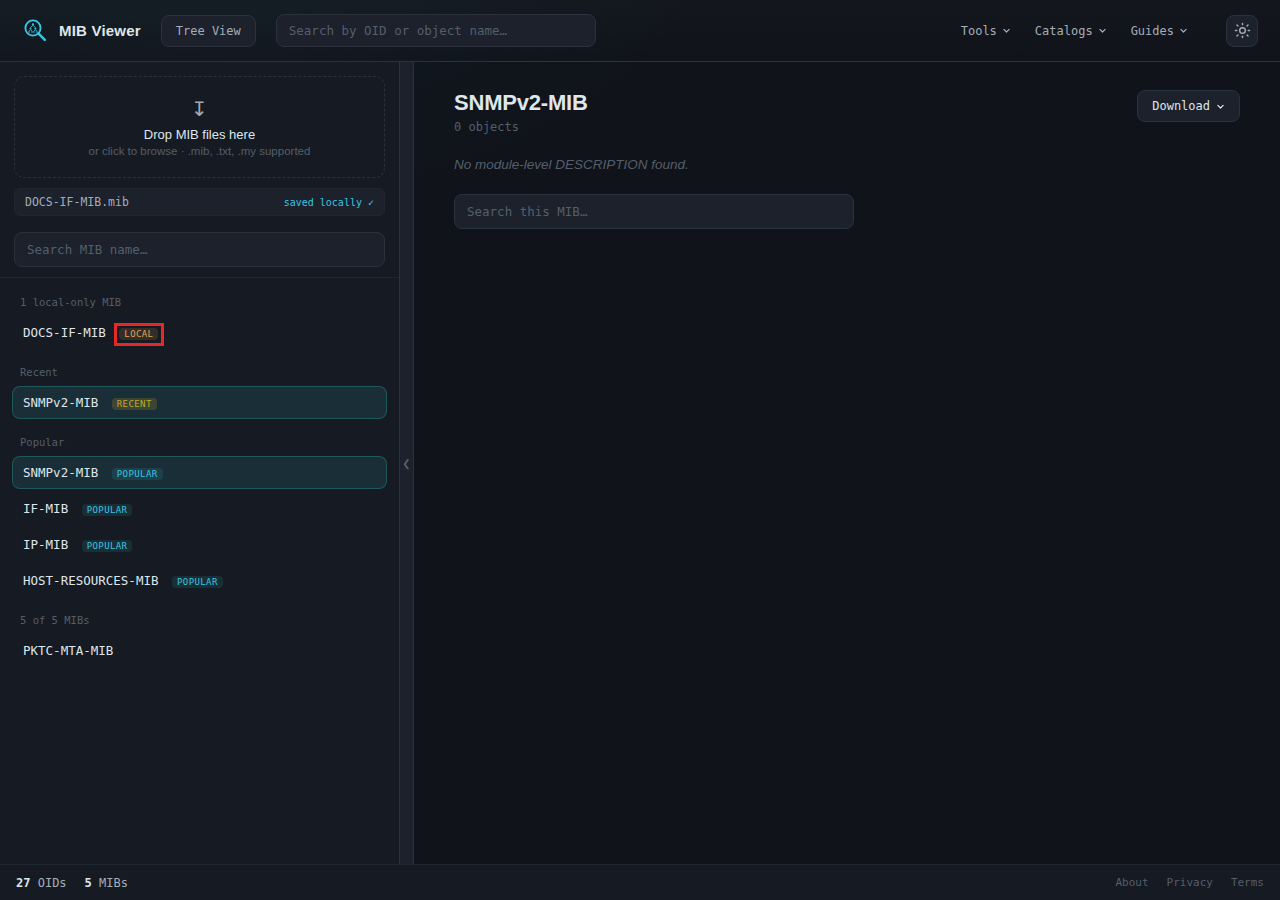1280x900 pixels.
Task: Click the 5 MIBs status bar counter
Action: coord(106,883)
